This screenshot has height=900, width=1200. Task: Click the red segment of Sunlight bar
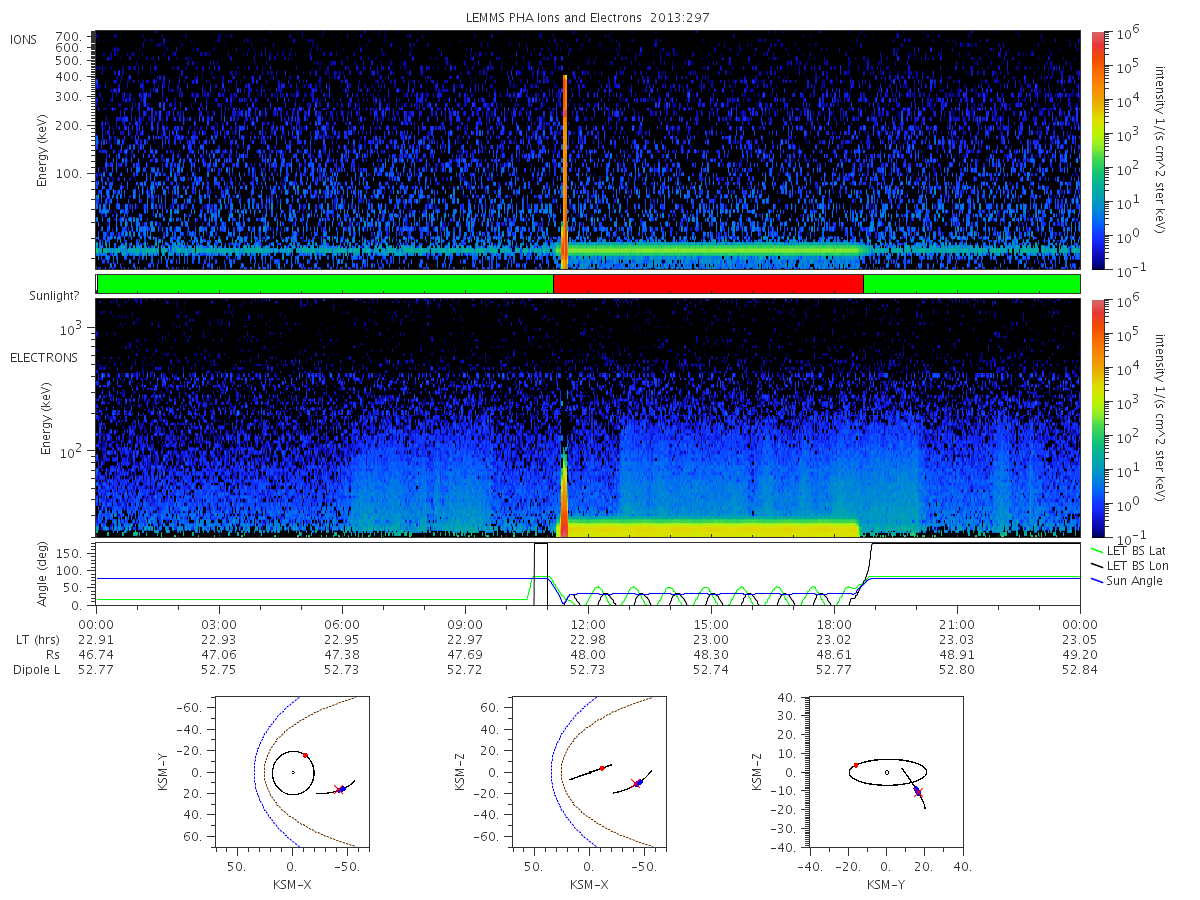708,284
